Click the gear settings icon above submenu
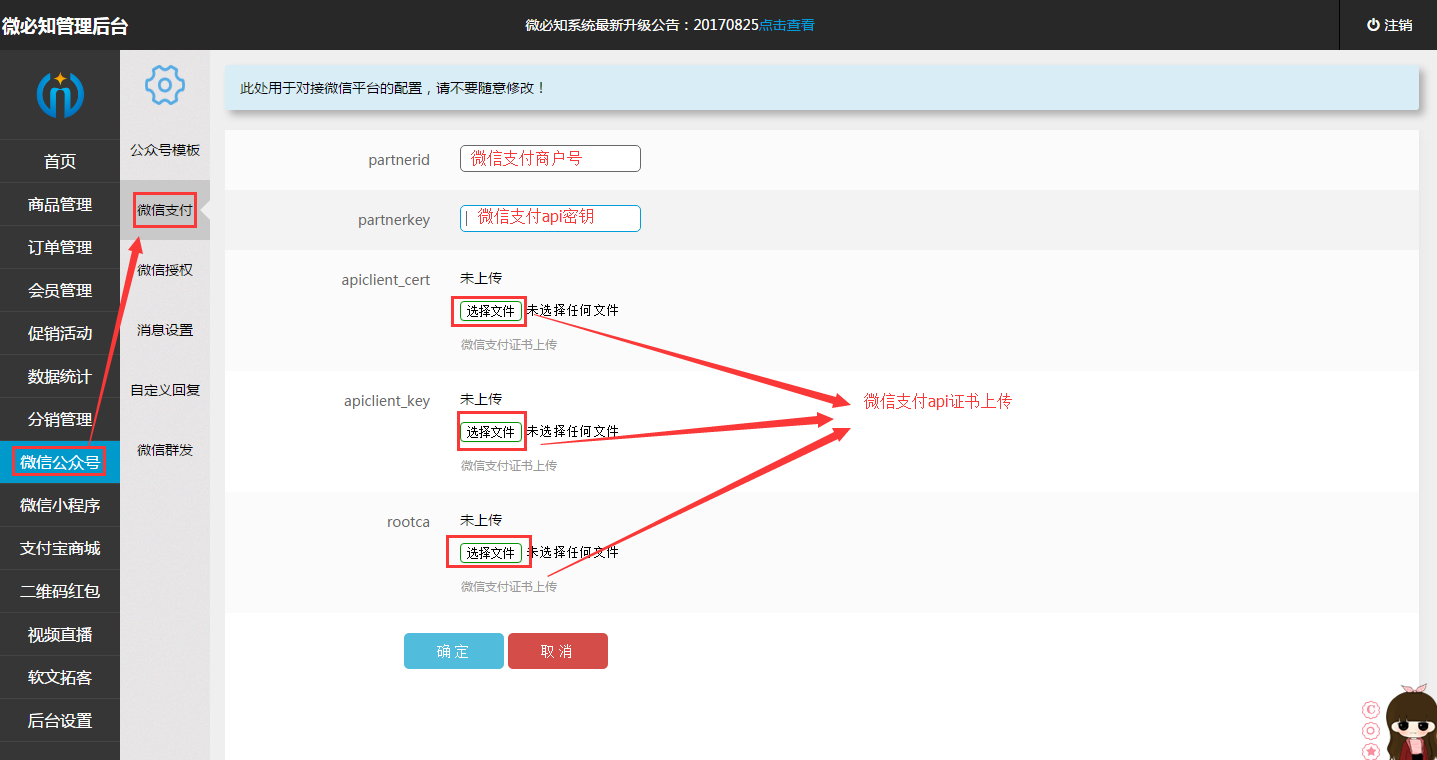The image size is (1437, 760). click(x=165, y=85)
